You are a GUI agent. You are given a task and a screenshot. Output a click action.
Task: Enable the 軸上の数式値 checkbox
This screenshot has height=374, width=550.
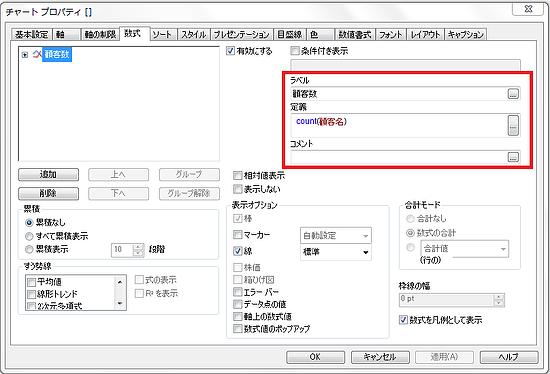point(237,316)
